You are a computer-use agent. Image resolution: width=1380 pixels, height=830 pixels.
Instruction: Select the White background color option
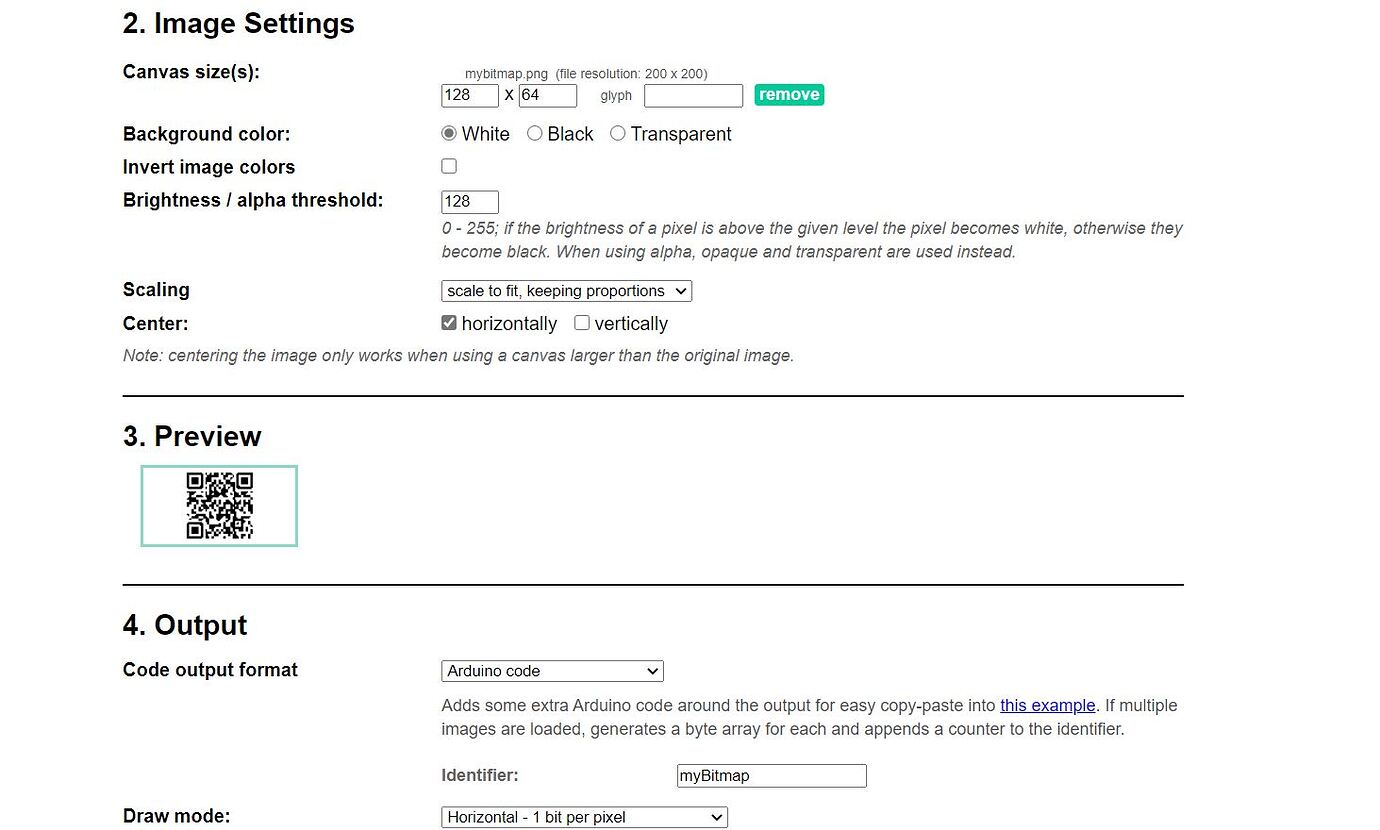click(449, 134)
